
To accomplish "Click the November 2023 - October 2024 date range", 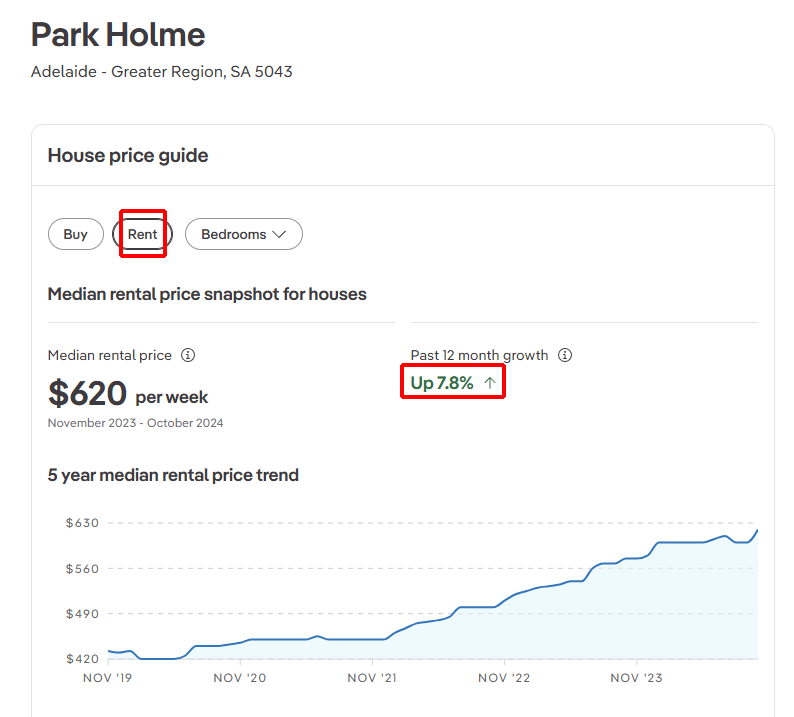I will (x=136, y=423).
